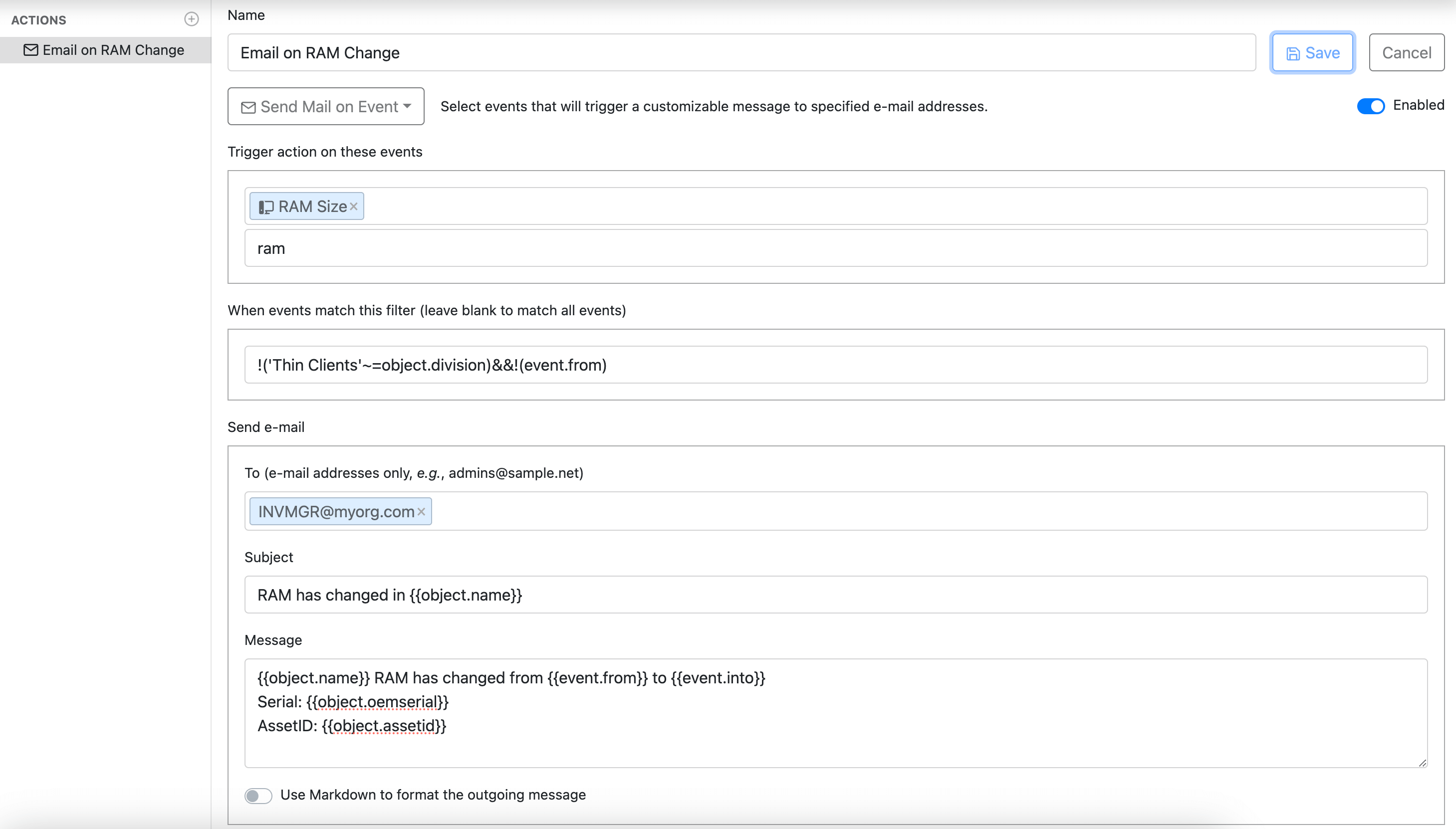Select Email on RAM Change in the Actions sidebar
1456x829 pixels.
click(105, 50)
